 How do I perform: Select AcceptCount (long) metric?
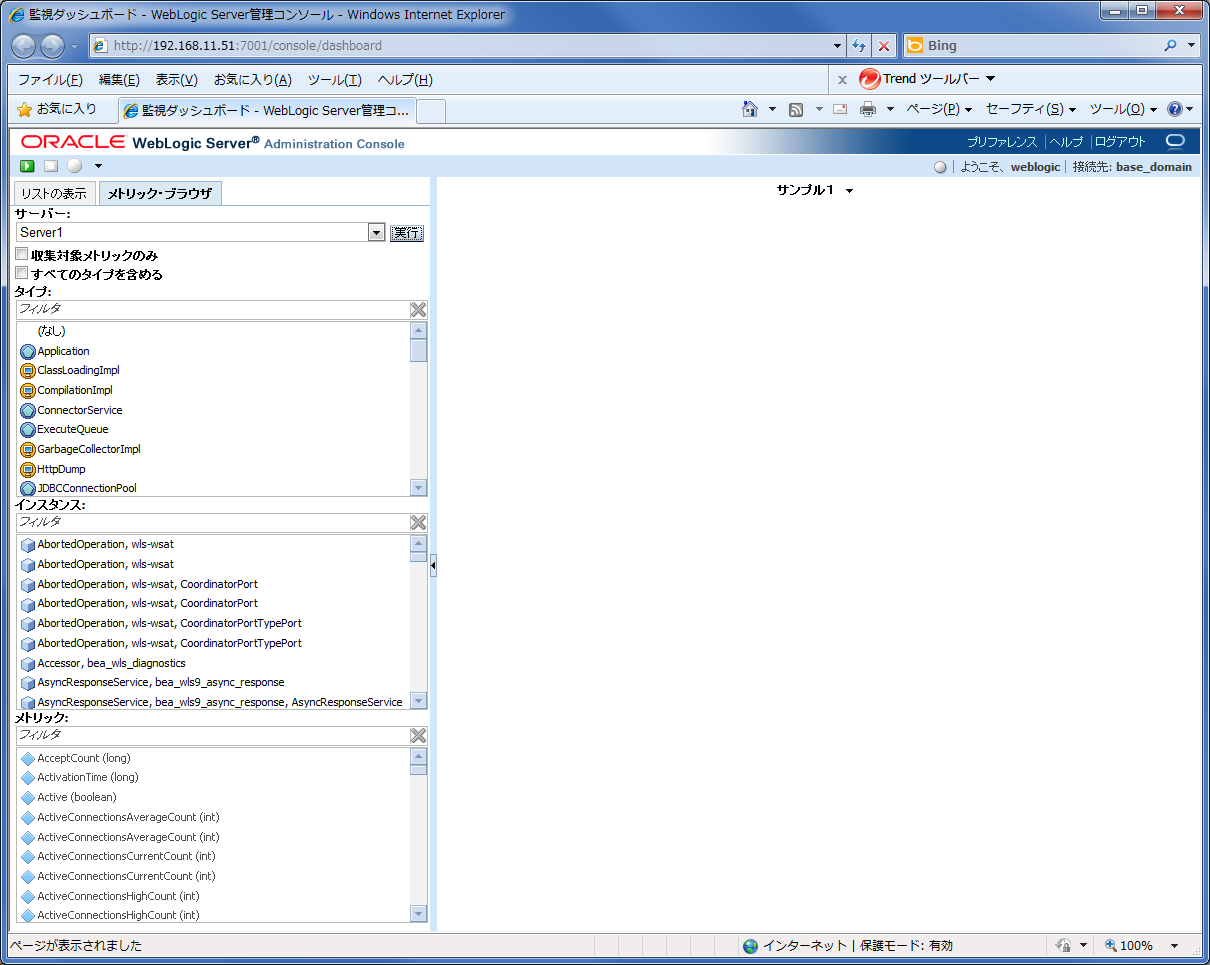84,758
